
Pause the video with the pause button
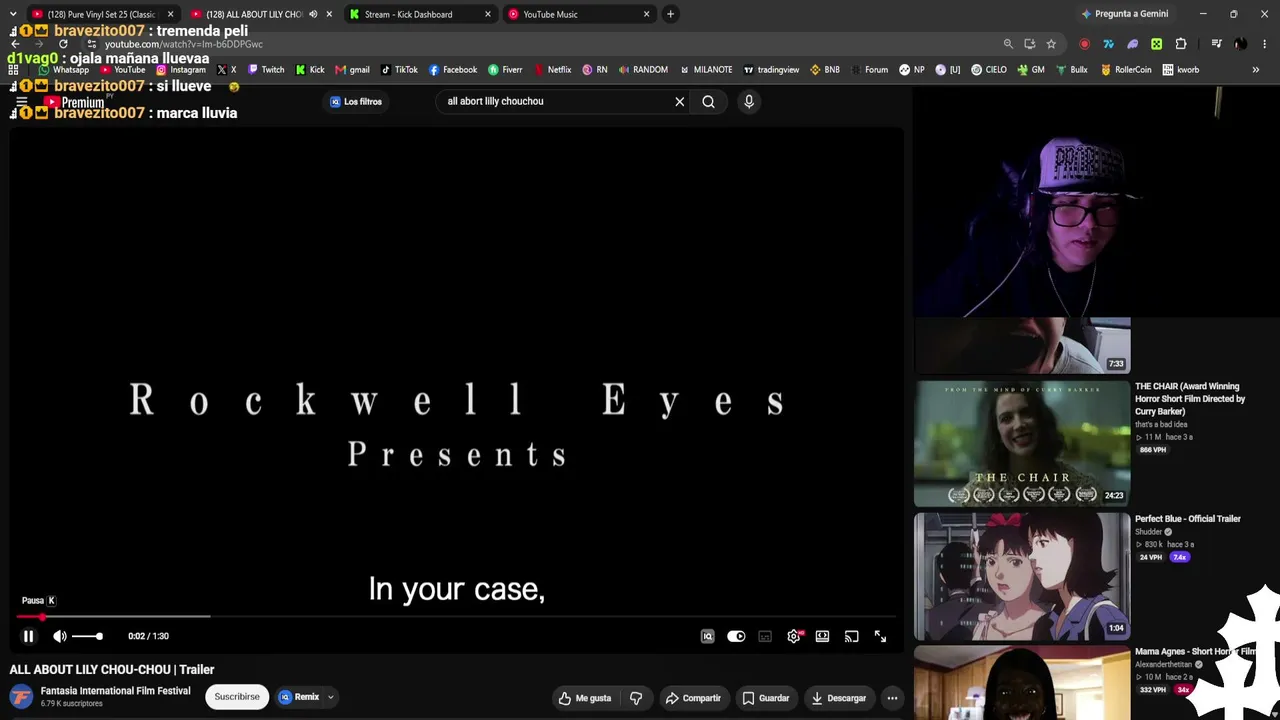tap(28, 636)
